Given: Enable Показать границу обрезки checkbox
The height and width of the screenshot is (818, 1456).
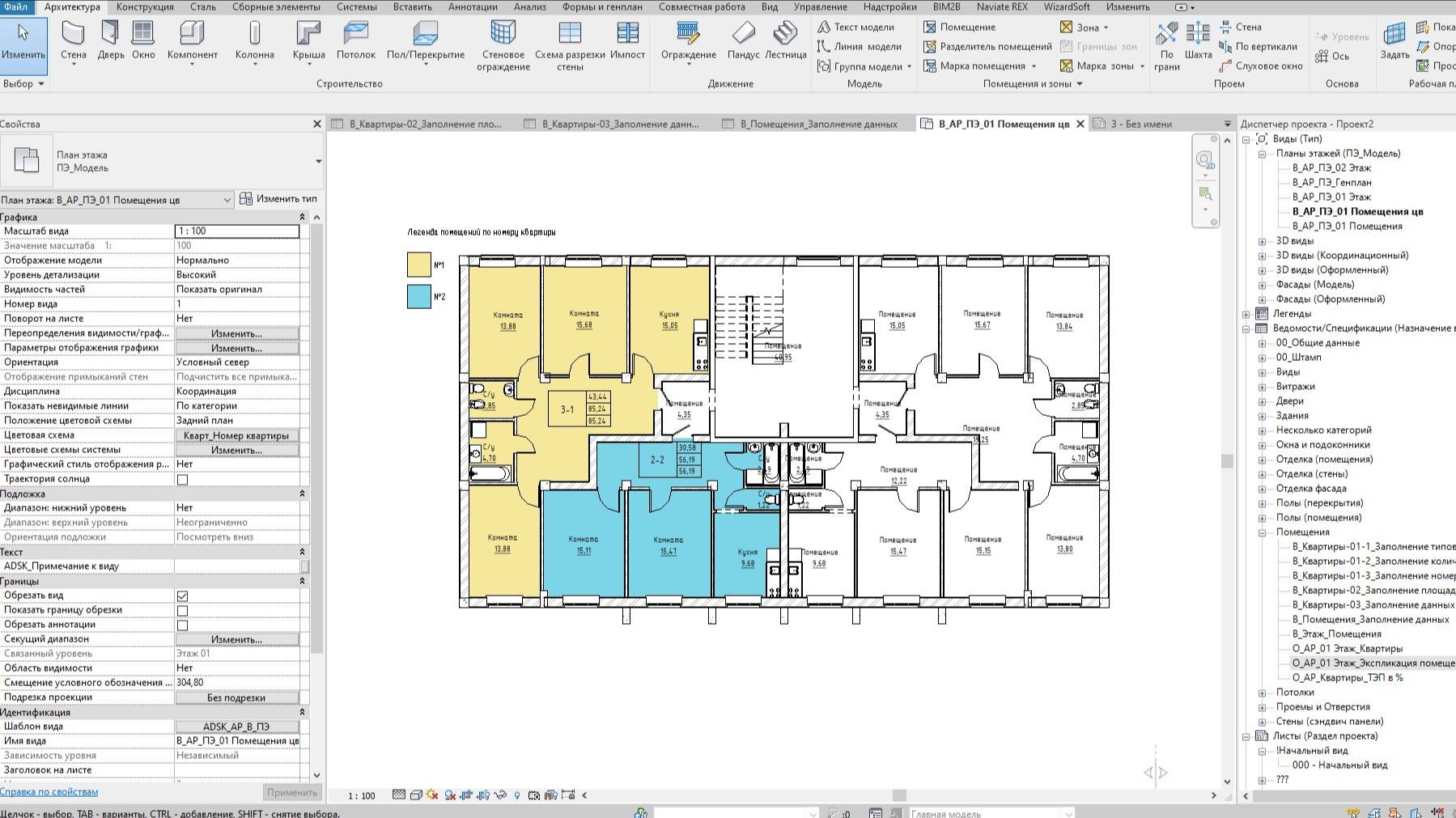Looking at the screenshot, I should point(182,610).
